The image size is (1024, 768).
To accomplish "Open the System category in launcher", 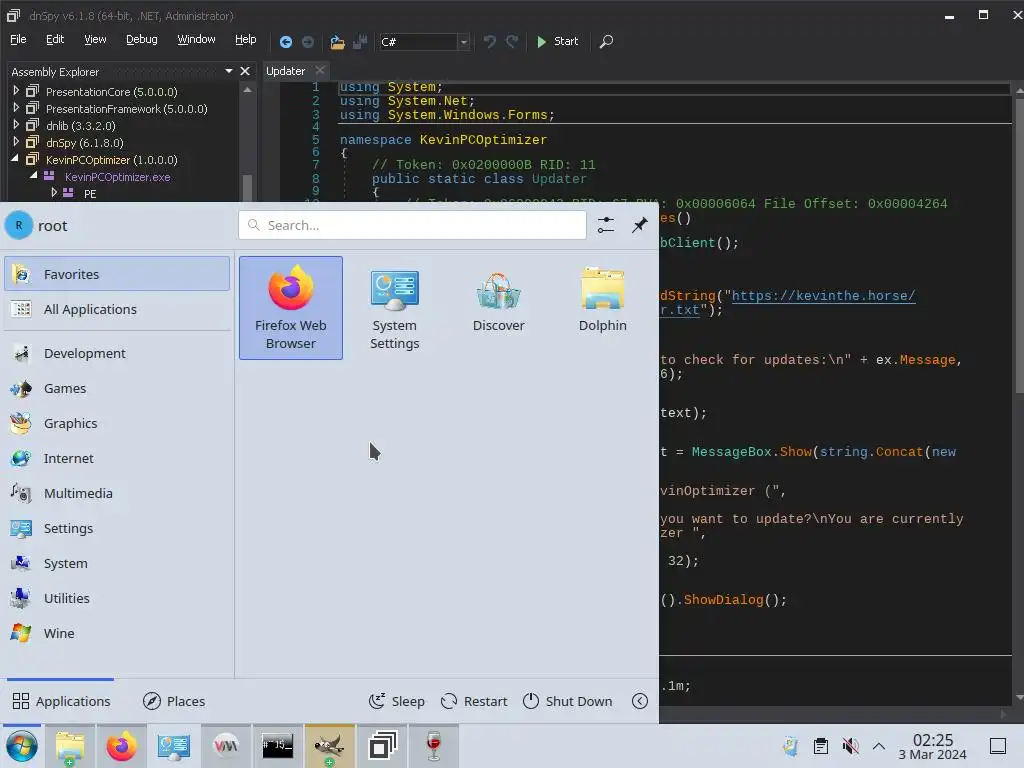I will point(117,563).
